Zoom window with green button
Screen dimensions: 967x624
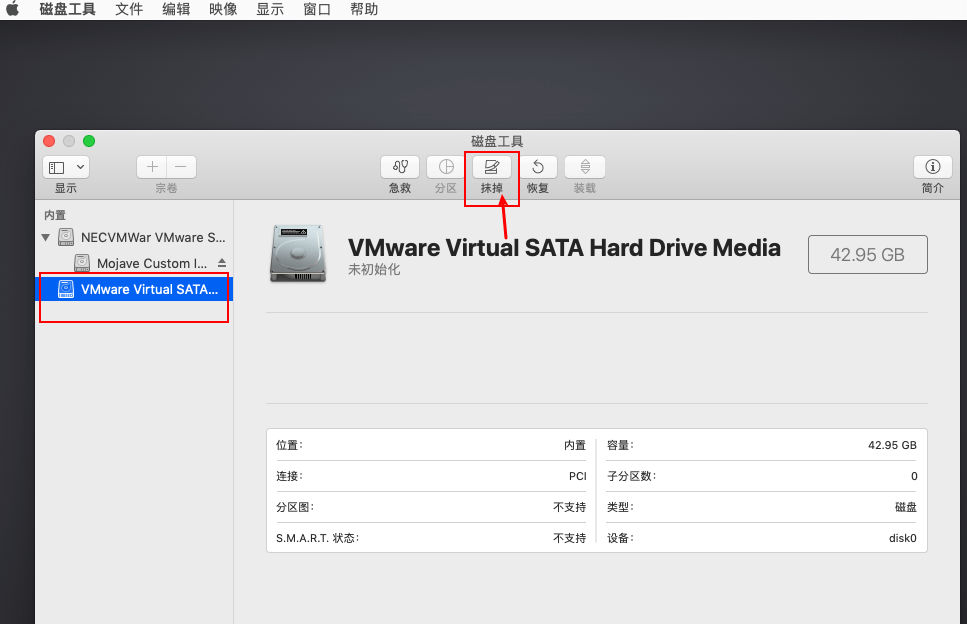pos(89,141)
